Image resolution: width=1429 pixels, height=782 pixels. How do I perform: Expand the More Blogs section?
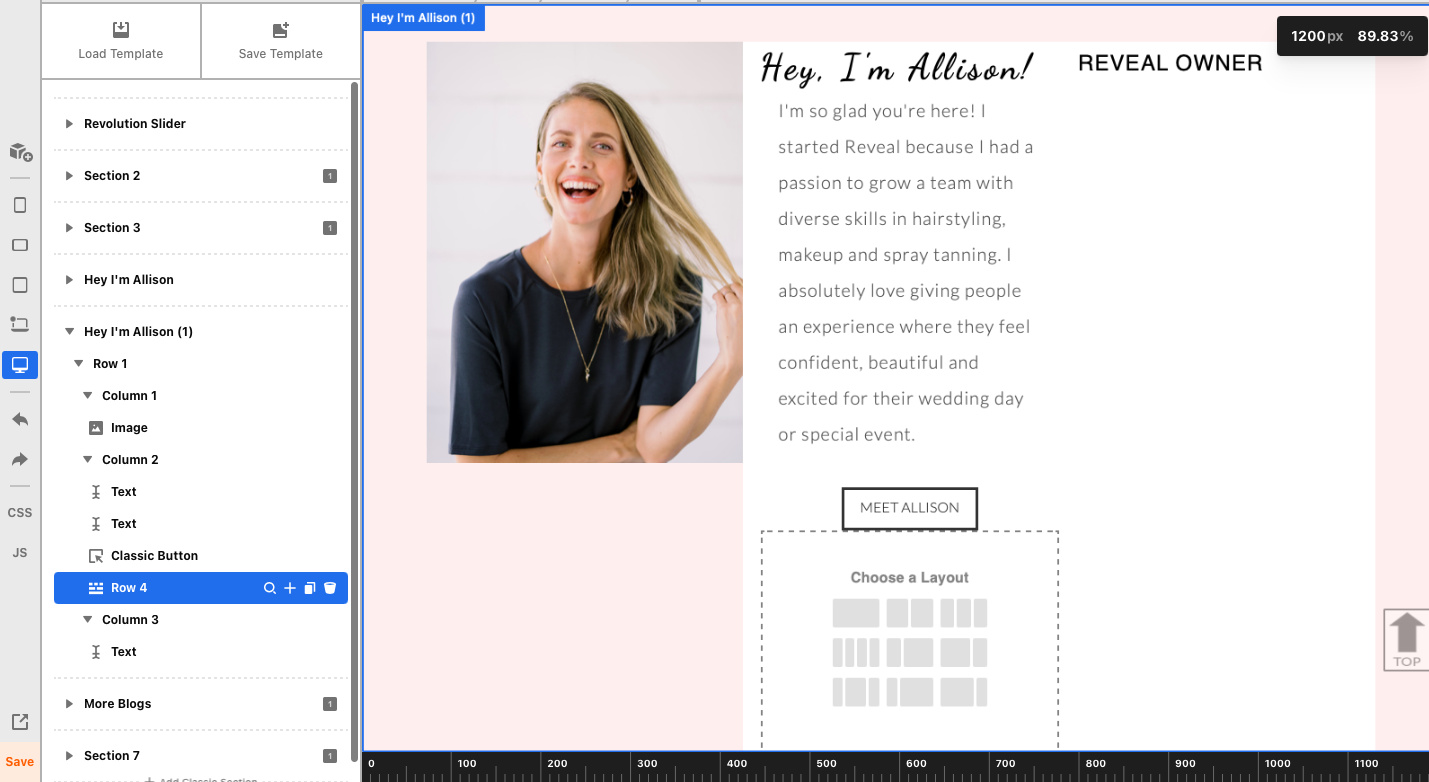click(69, 704)
